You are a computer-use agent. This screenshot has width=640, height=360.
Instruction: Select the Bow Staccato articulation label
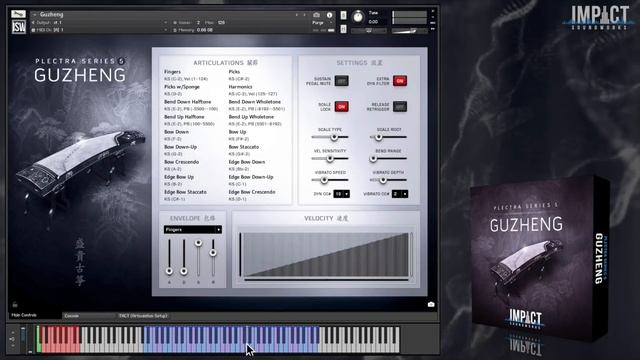click(x=244, y=147)
